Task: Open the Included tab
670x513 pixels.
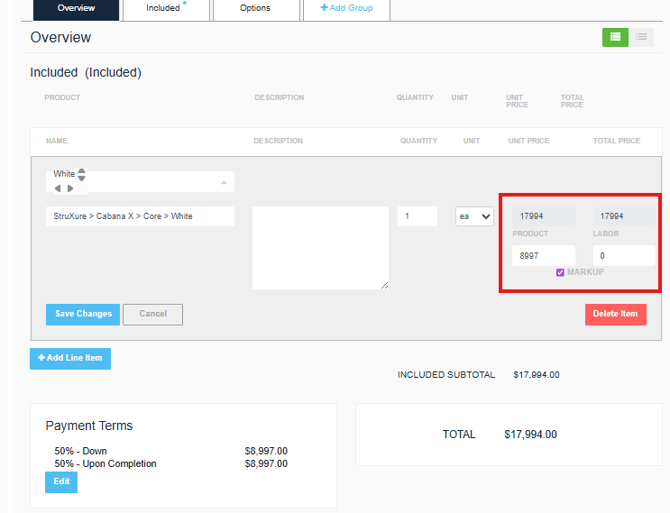Action: [x=166, y=9]
